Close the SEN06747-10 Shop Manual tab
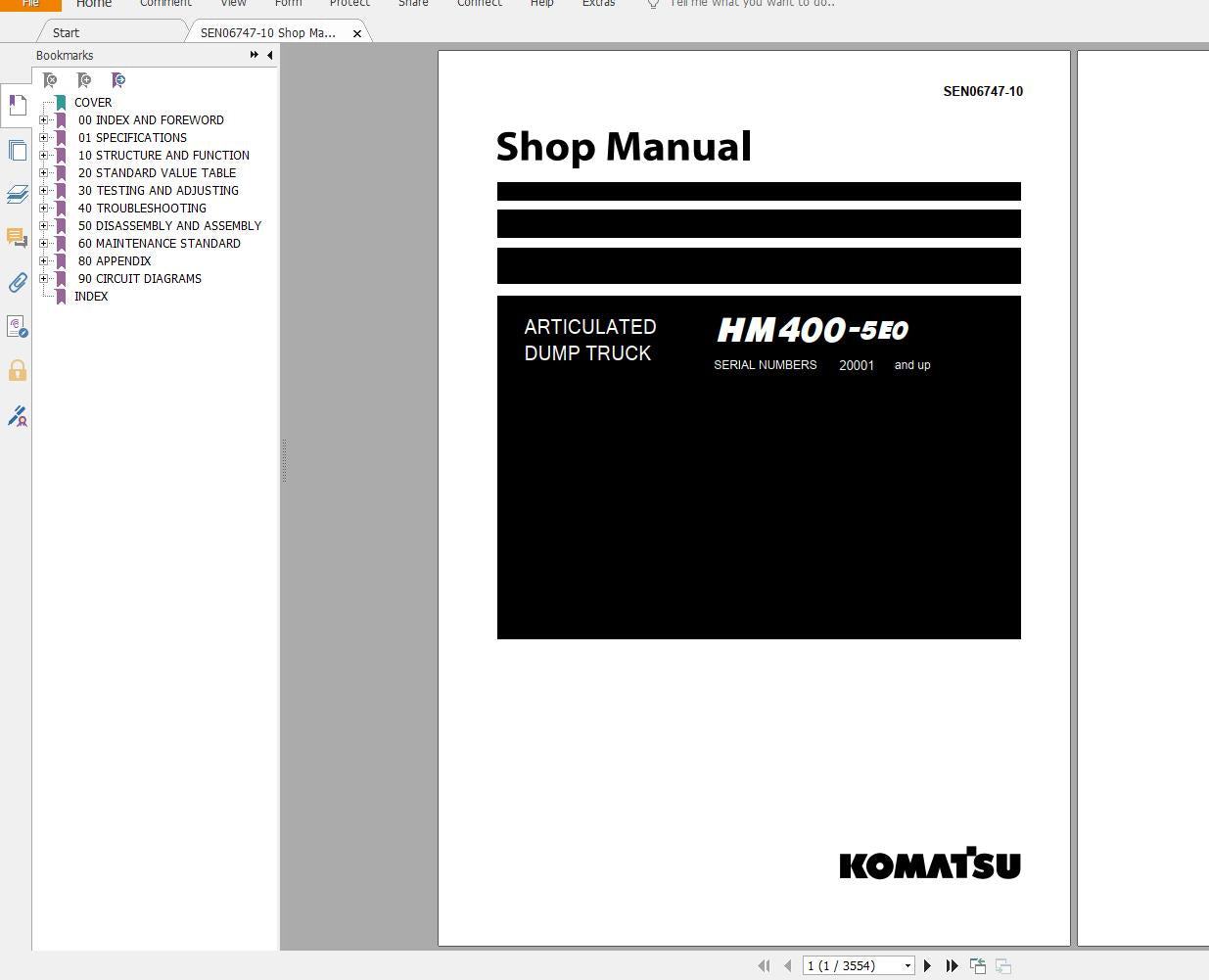This screenshot has width=1209, height=980. point(357,33)
